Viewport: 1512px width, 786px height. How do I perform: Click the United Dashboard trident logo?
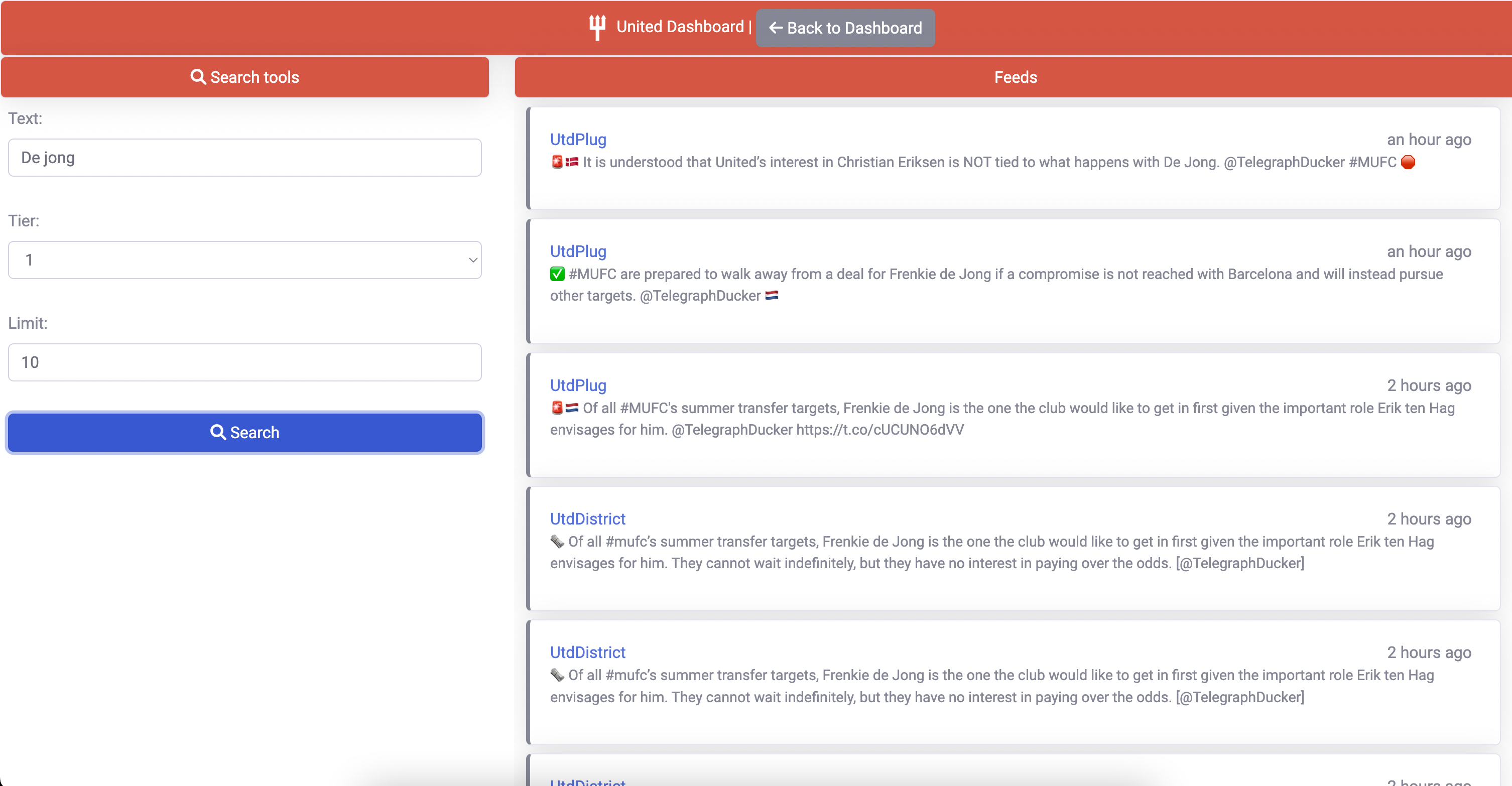click(x=597, y=27)
